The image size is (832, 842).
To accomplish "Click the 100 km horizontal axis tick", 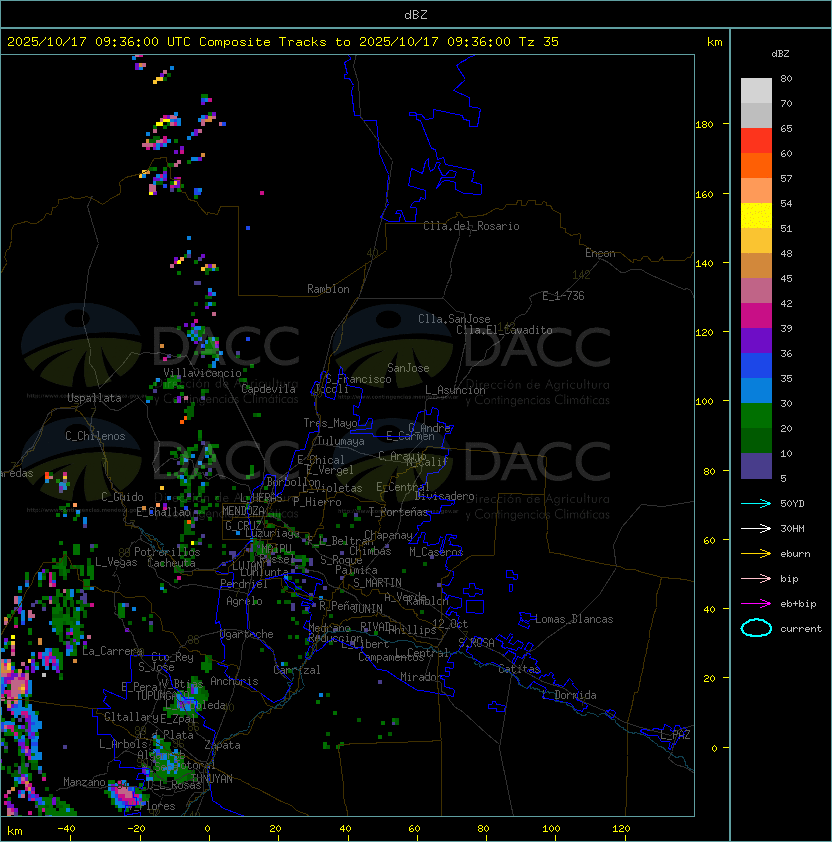I will [x=551, y=829].
